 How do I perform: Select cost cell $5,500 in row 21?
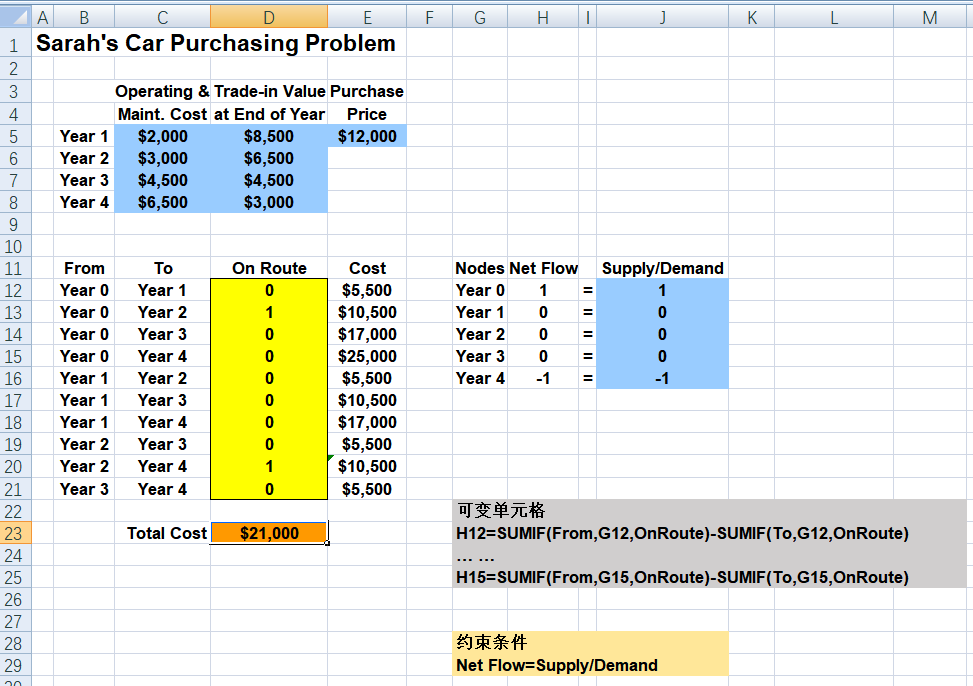[367, 489]
